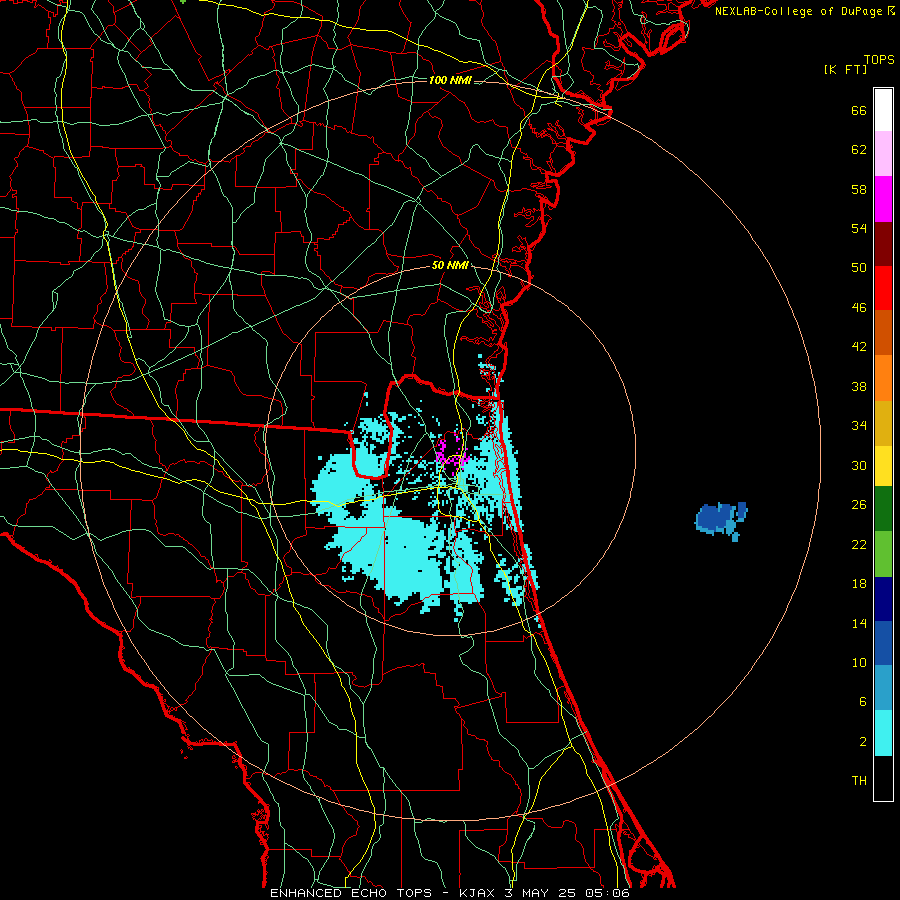Image resolution: width=900 pixels, height=900 pixels.
Task: Click the blue offshore echo over the ocean
Action: 721,520
